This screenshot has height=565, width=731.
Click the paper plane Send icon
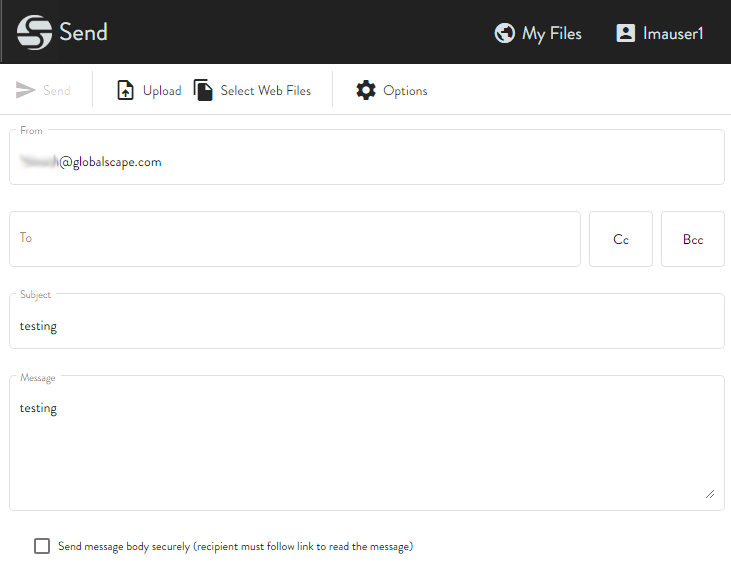(x=26, y=90)
